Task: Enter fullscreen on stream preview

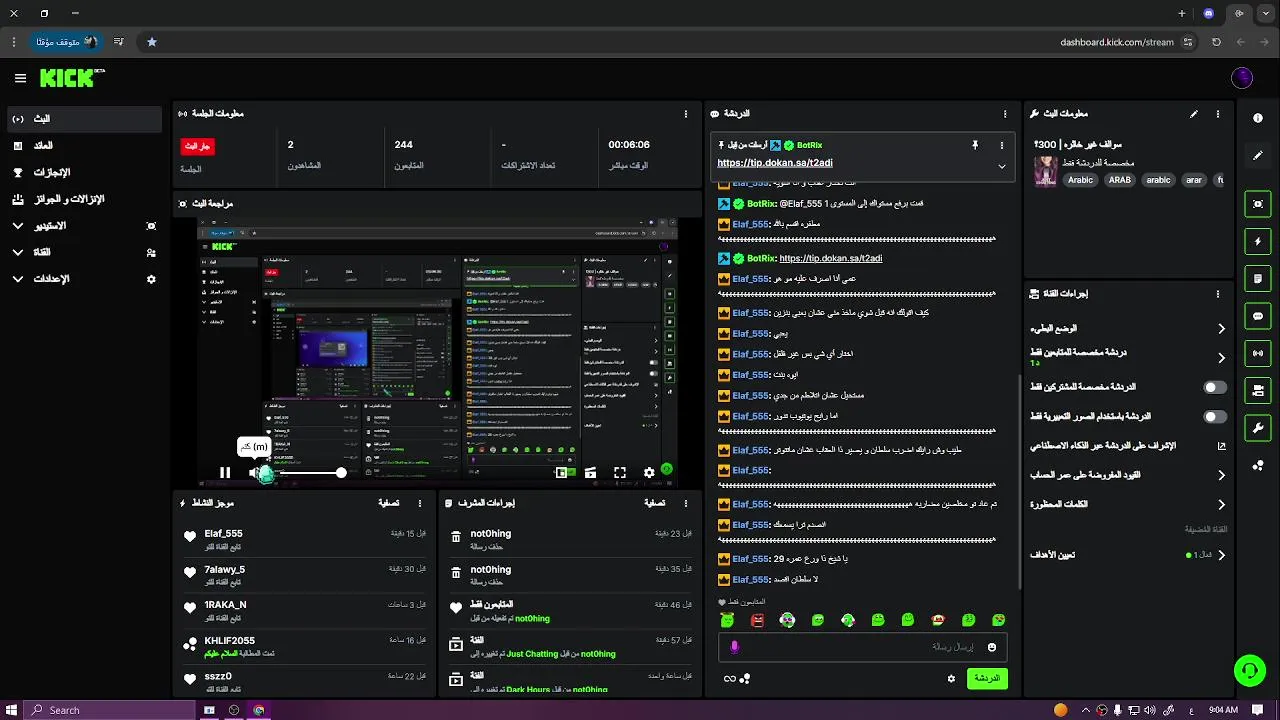Action: click(x=620, y=472)
